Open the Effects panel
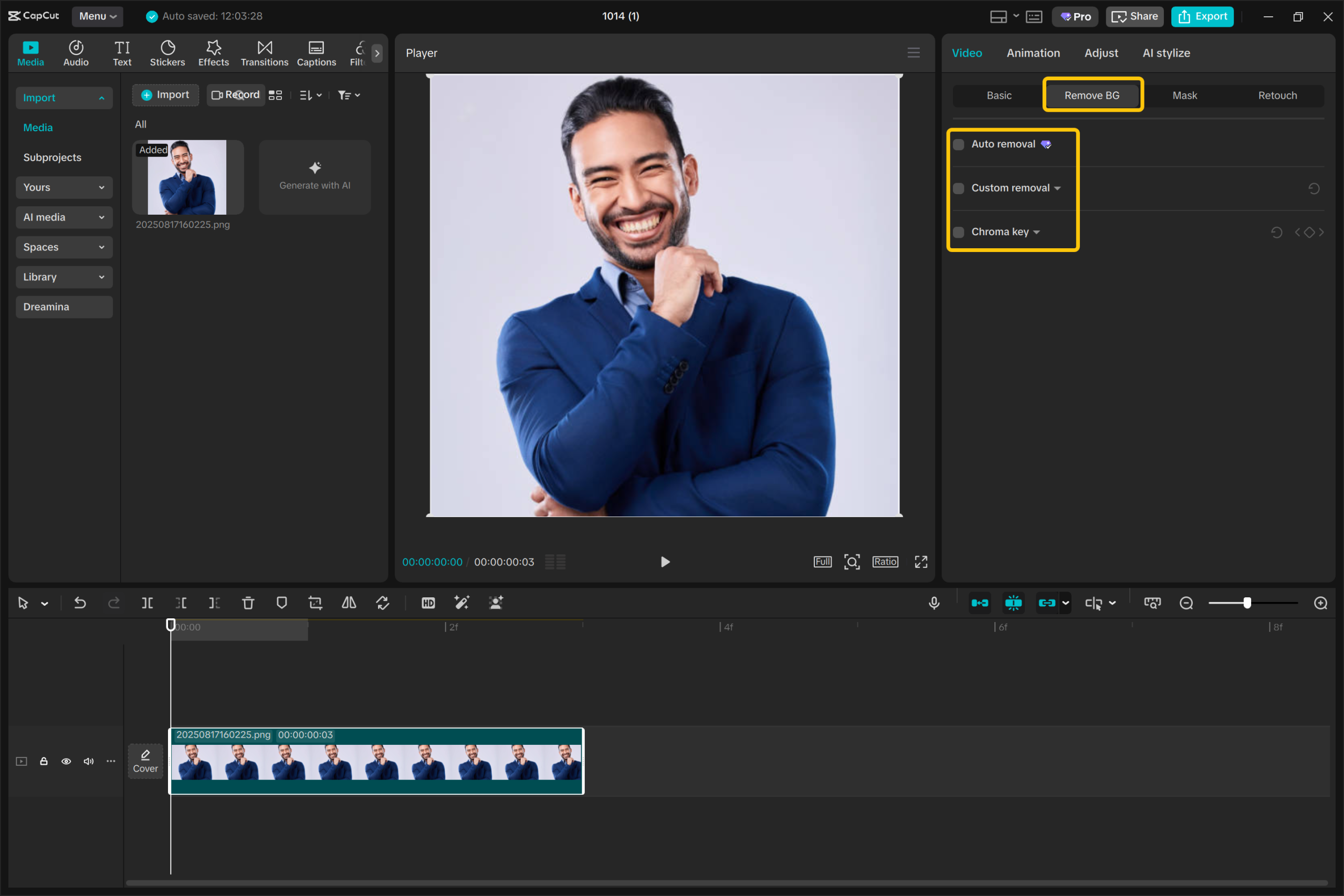 coord(213,53)
